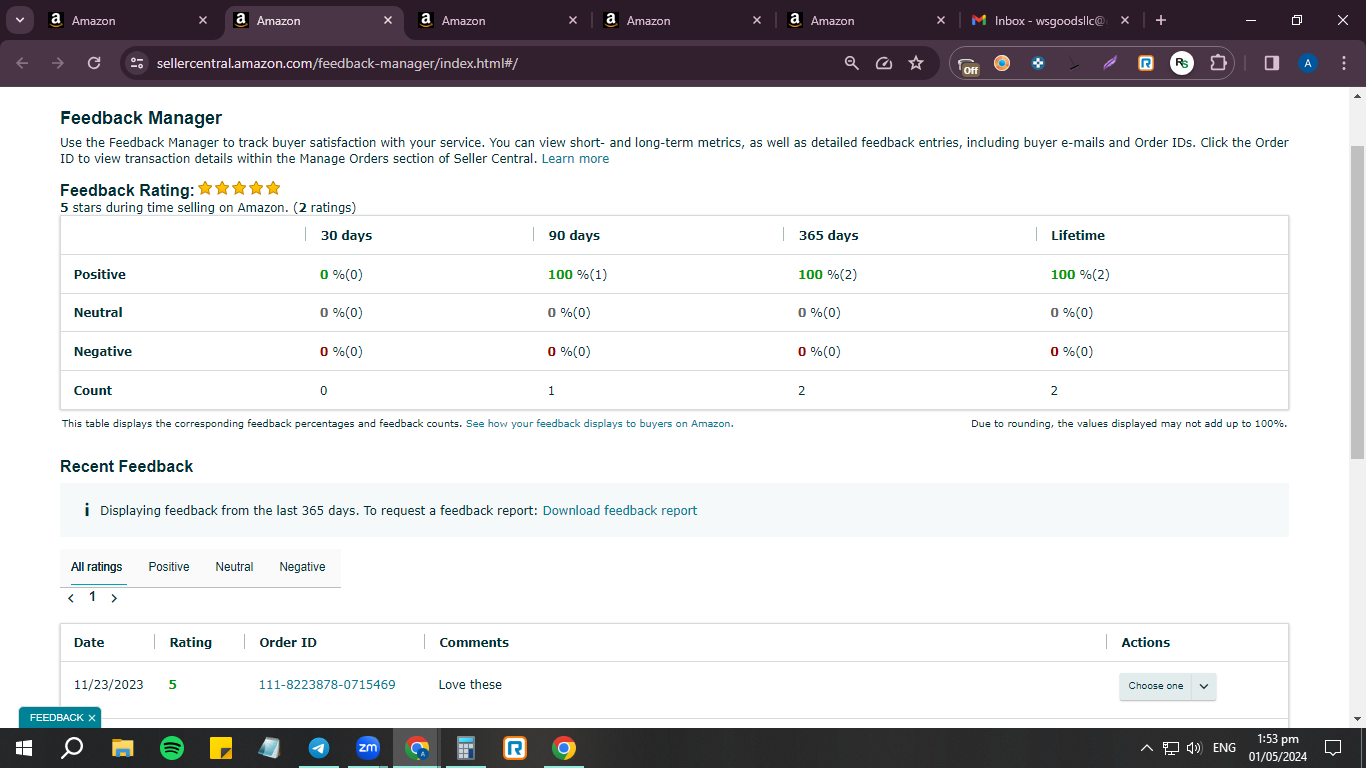Screen dimensions: 1366x768
Task: Click the extension icon with the Off badge
Action: pos(968,64)
